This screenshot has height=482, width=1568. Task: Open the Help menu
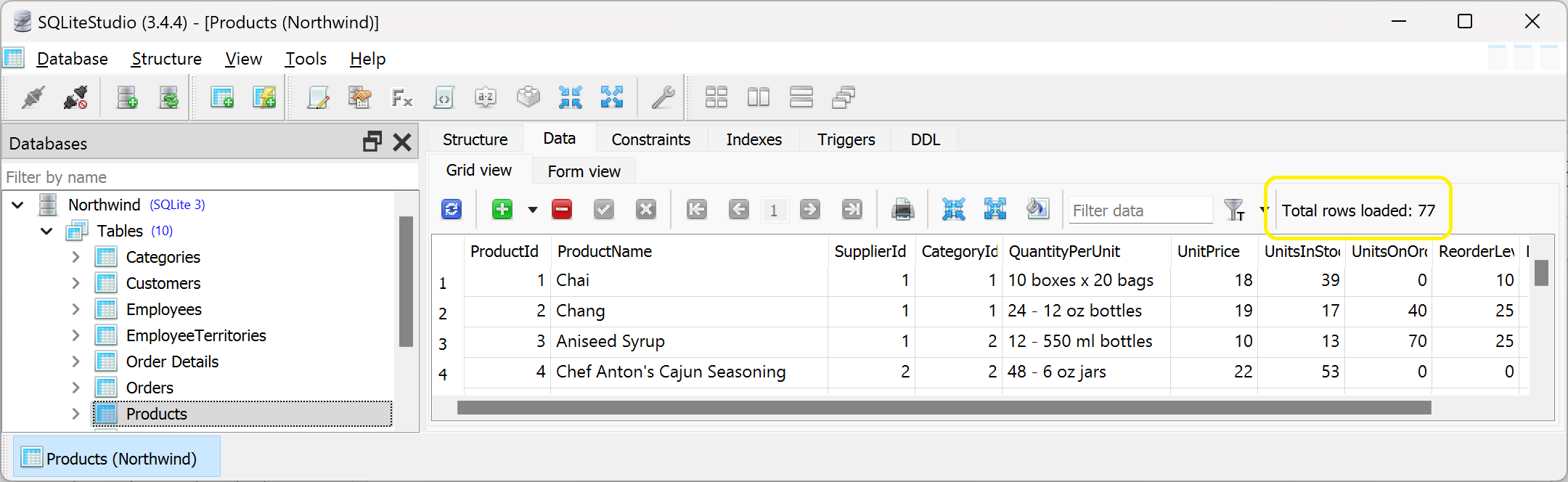(367, 59)
